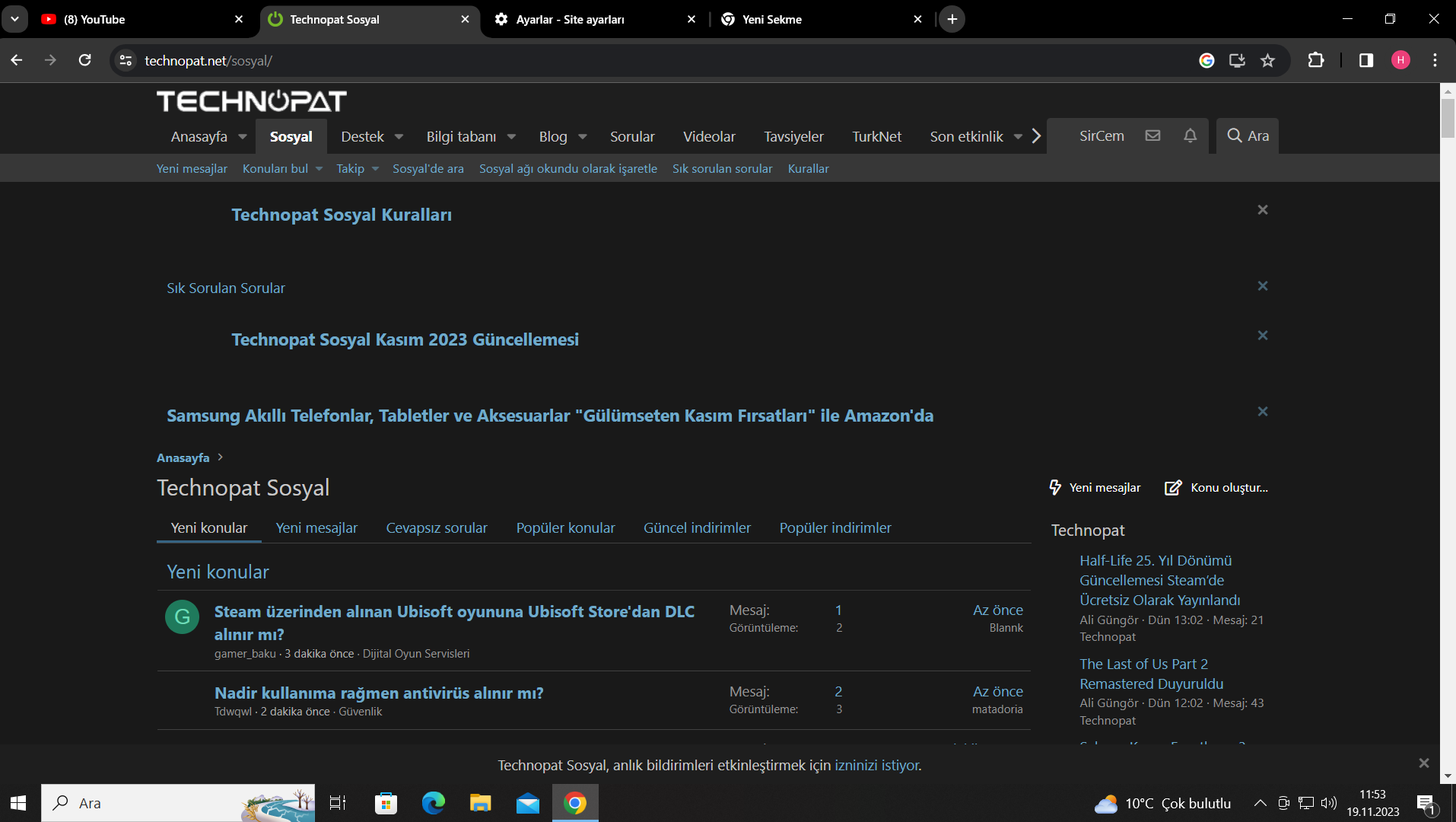Image resolution: width=1456 pixels, height=822 pixels.
Task: Click the Windows taskbar search box
Action: pos(178,803)
